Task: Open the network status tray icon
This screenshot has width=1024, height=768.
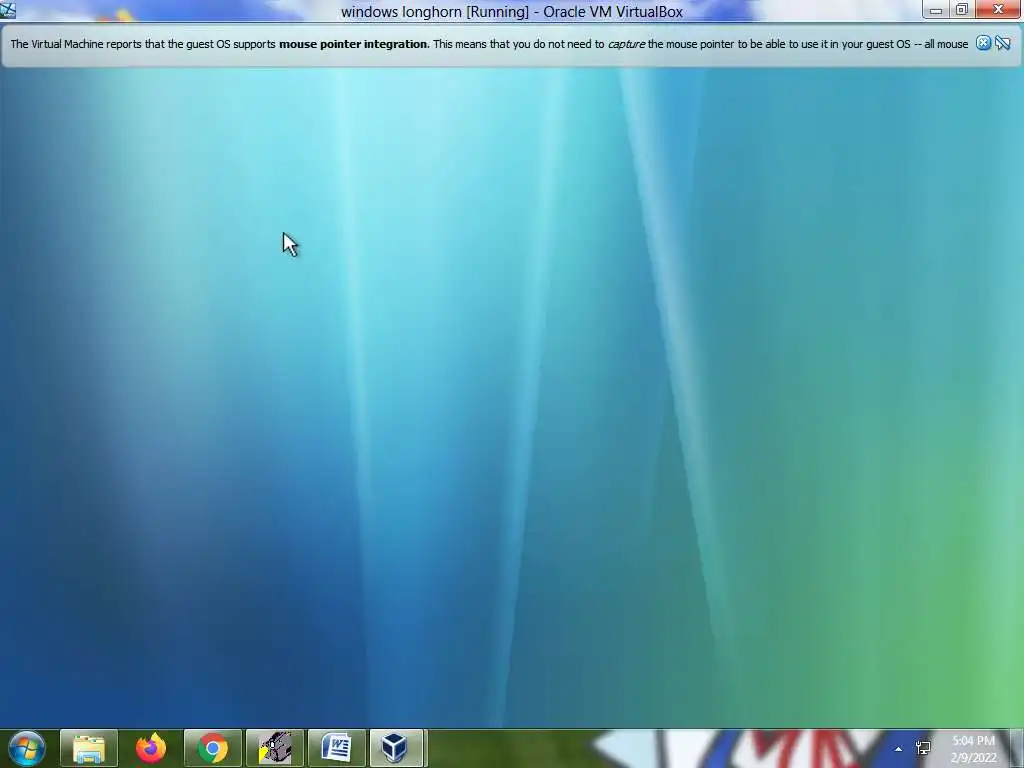Action: click(923, 748)
